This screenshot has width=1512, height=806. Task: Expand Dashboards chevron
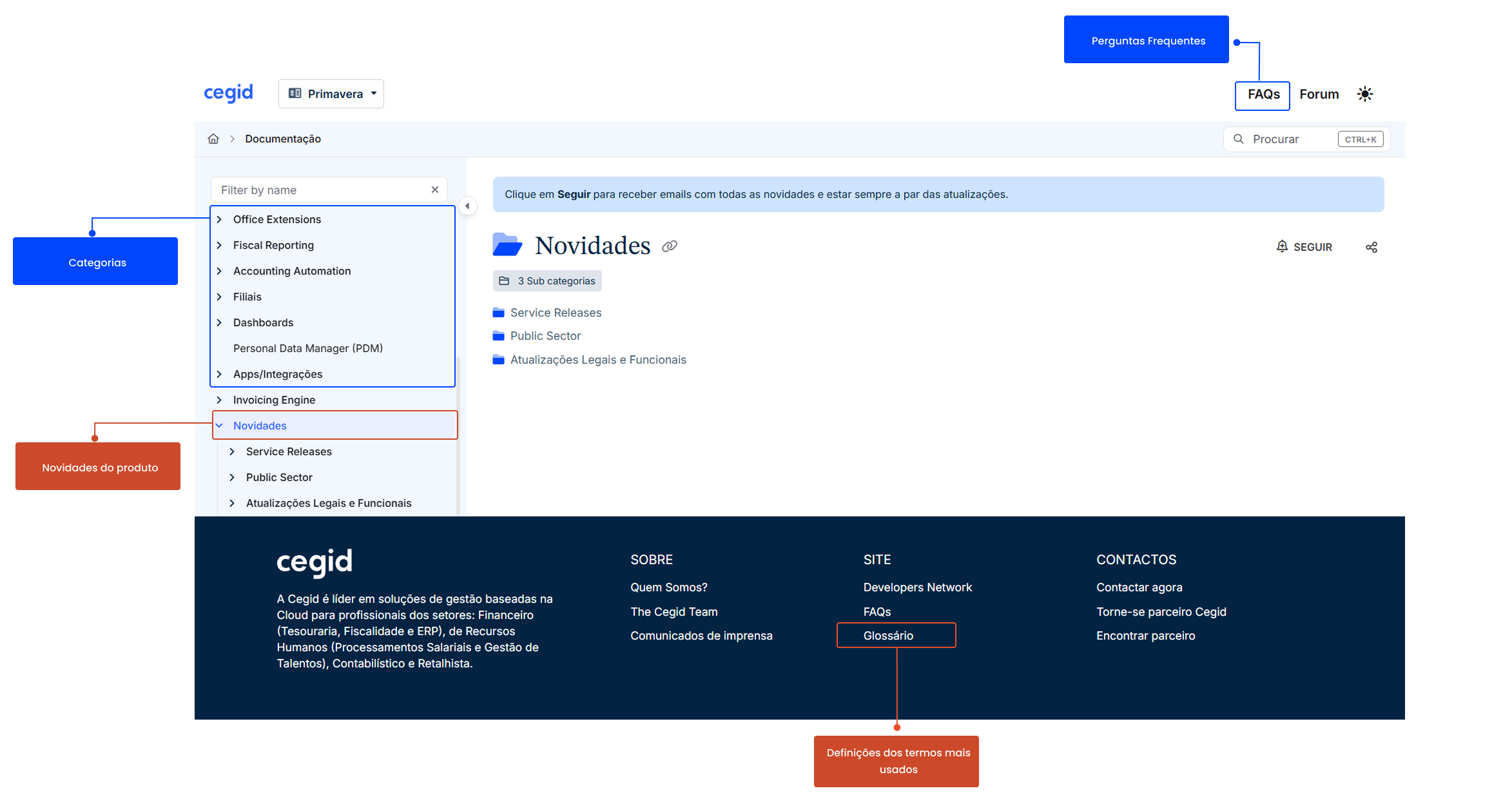[219, 322]
